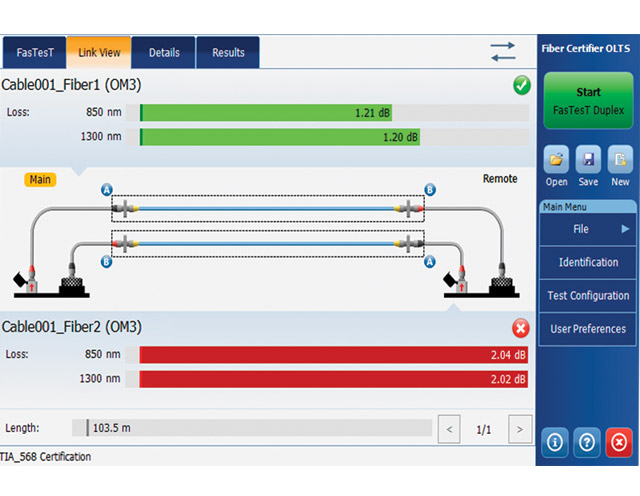The width and height of the screenshot is (640, 496).
Task: Select the Remote unit label
Action: (500, 179)
